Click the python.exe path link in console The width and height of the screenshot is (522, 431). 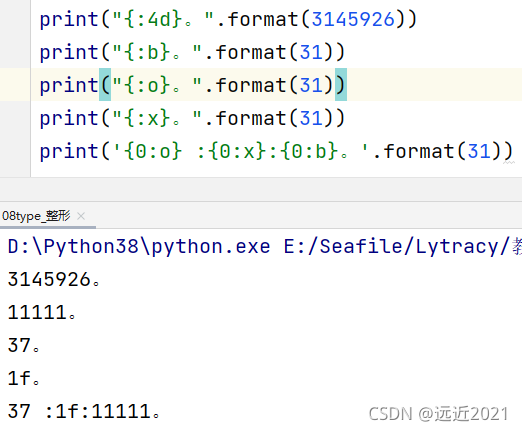tap(139, 247)
